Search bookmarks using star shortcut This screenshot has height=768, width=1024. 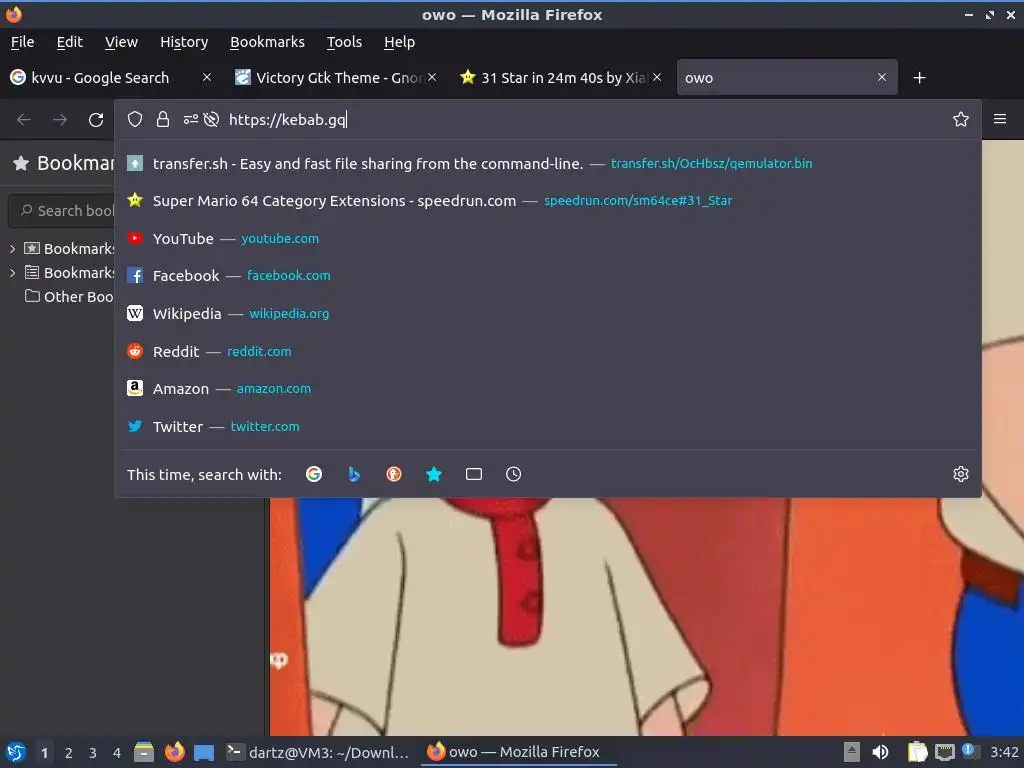pyautogui.click(x=434, y=474)
